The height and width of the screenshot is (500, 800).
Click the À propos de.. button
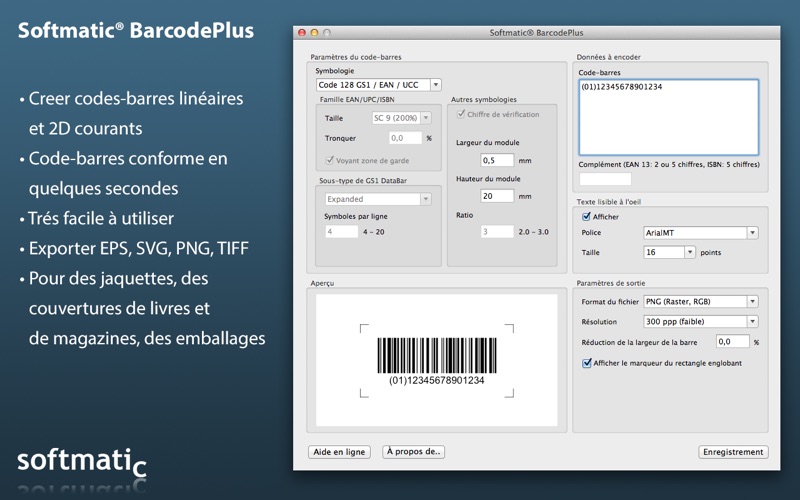coord(413,452)
